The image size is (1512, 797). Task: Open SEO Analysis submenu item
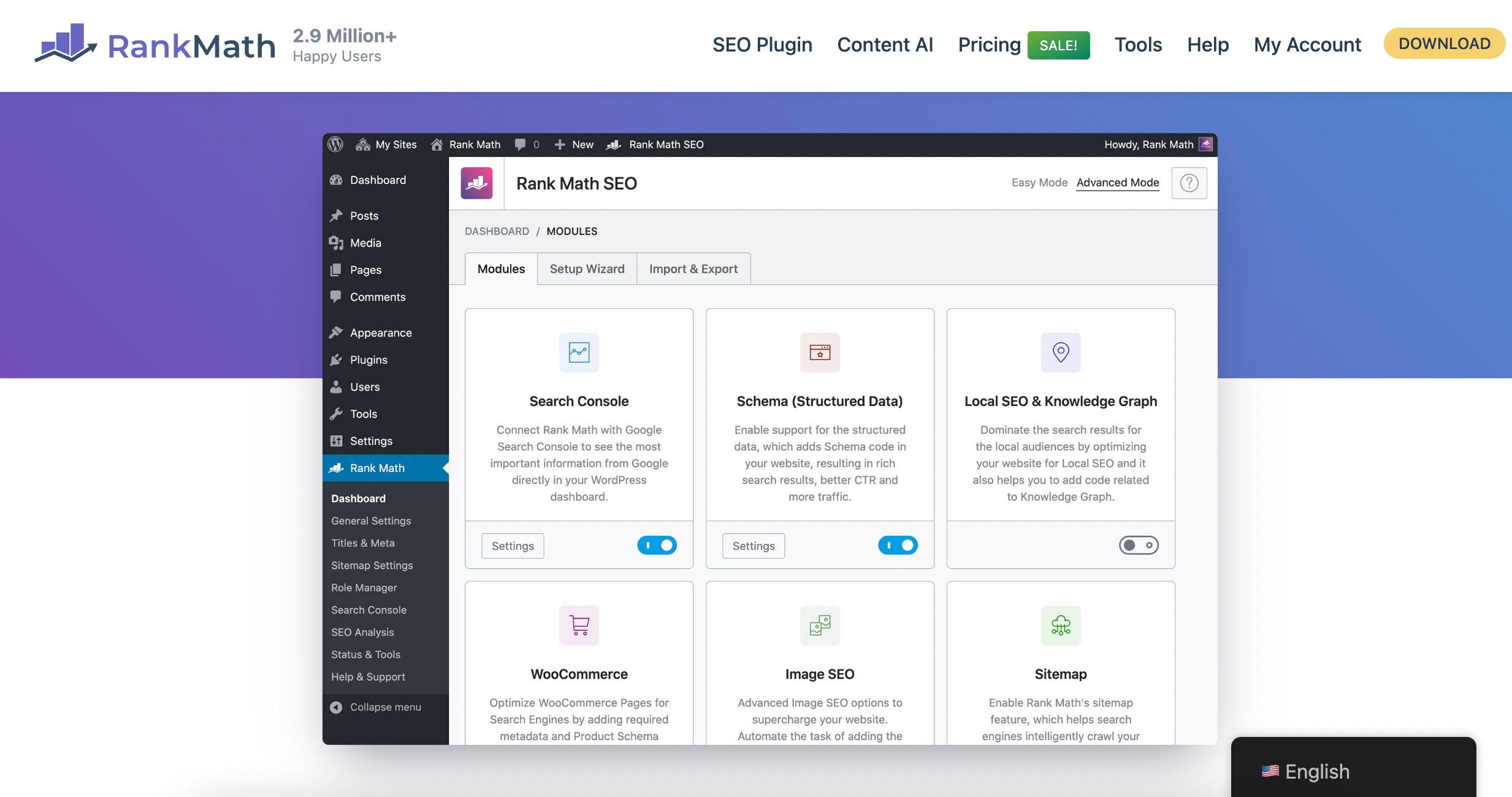click(362, 632)
